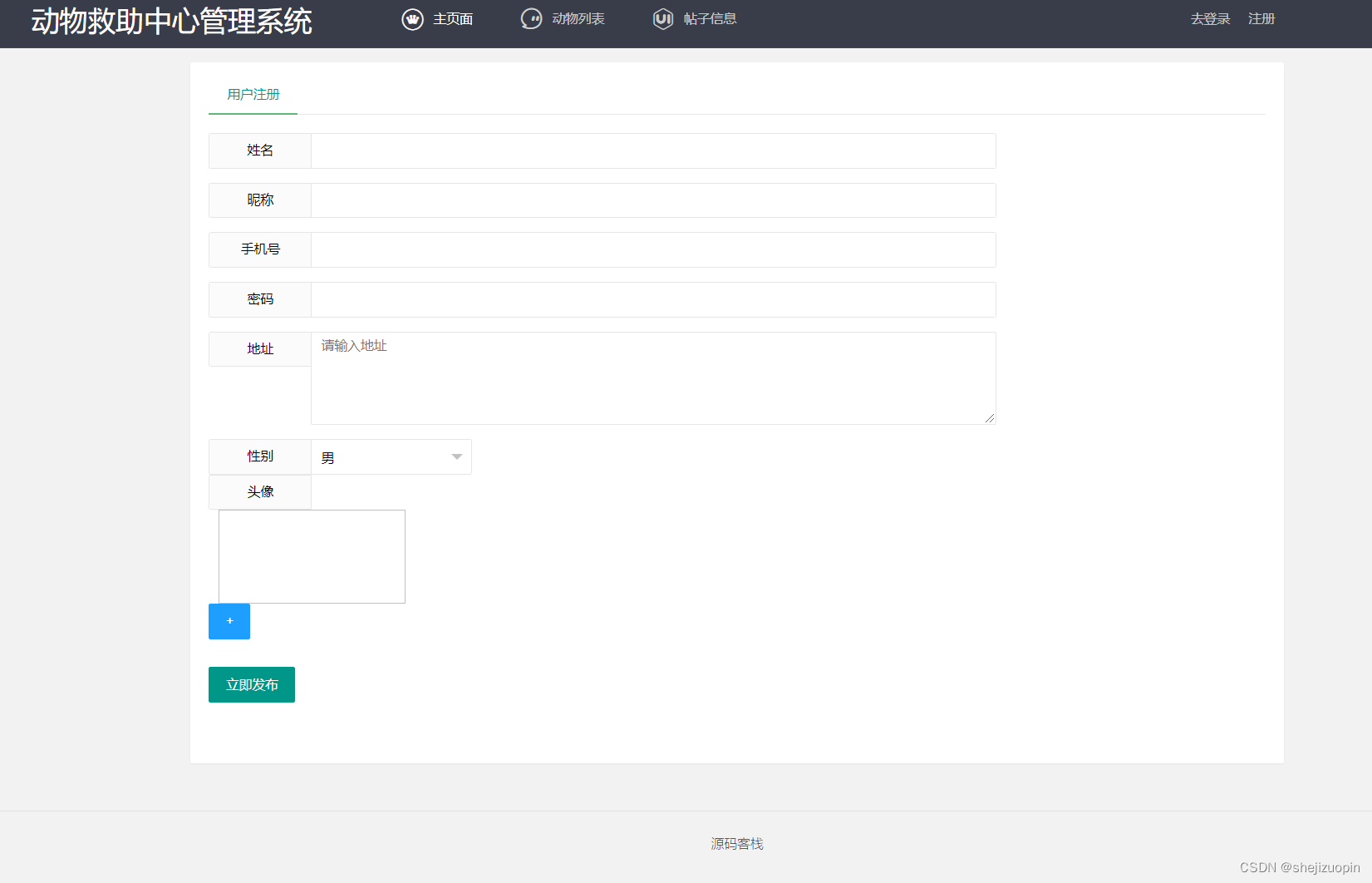
Task: Click the 姓名 field label
Action: 260,150
